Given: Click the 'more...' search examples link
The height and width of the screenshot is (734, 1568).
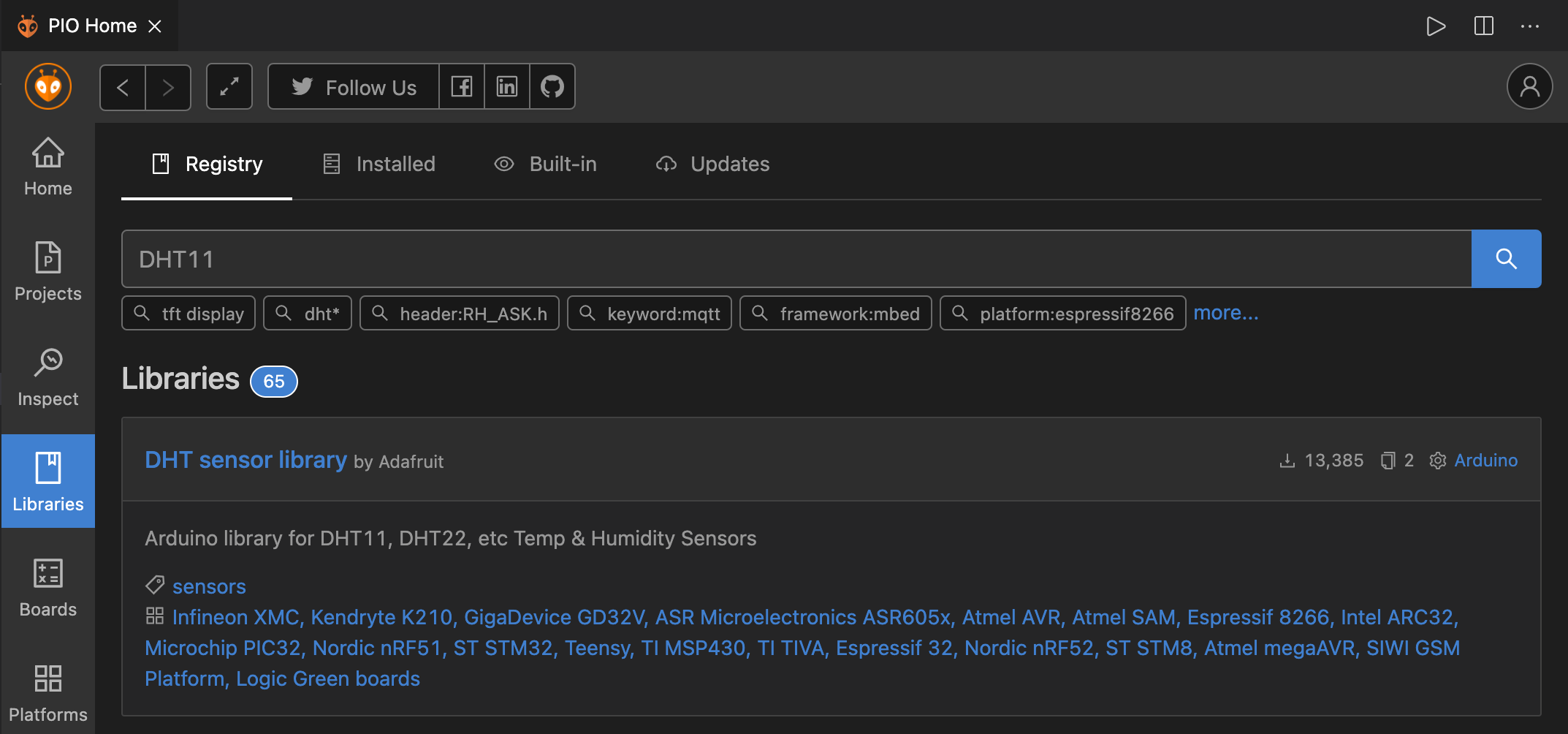Looking at the screenshot, I should [x=1226, y=313].
